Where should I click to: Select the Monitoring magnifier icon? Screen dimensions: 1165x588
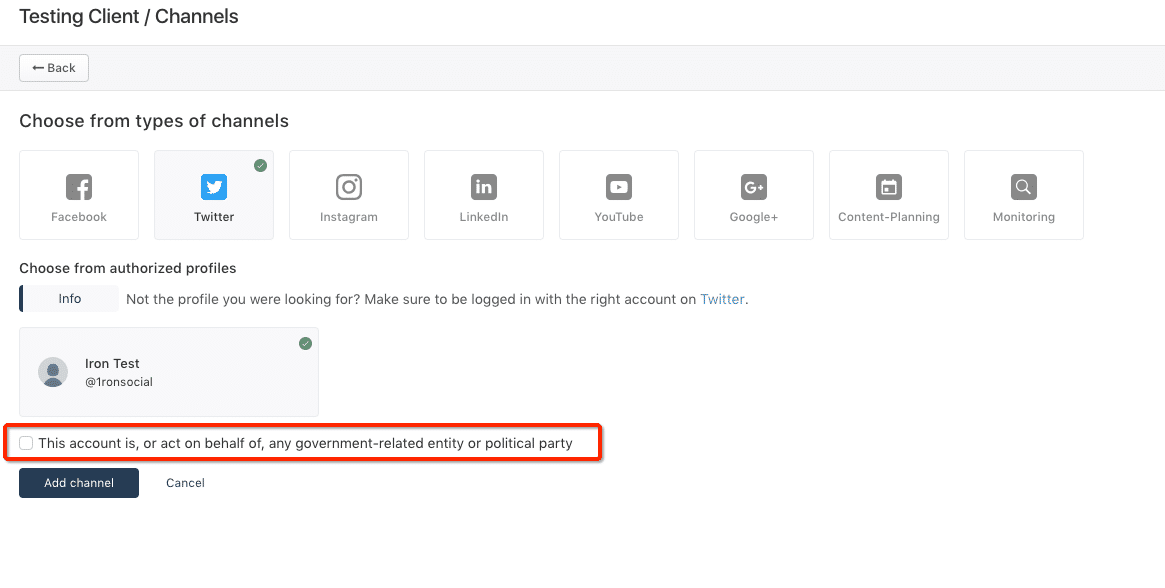(x=1024, y=187)
